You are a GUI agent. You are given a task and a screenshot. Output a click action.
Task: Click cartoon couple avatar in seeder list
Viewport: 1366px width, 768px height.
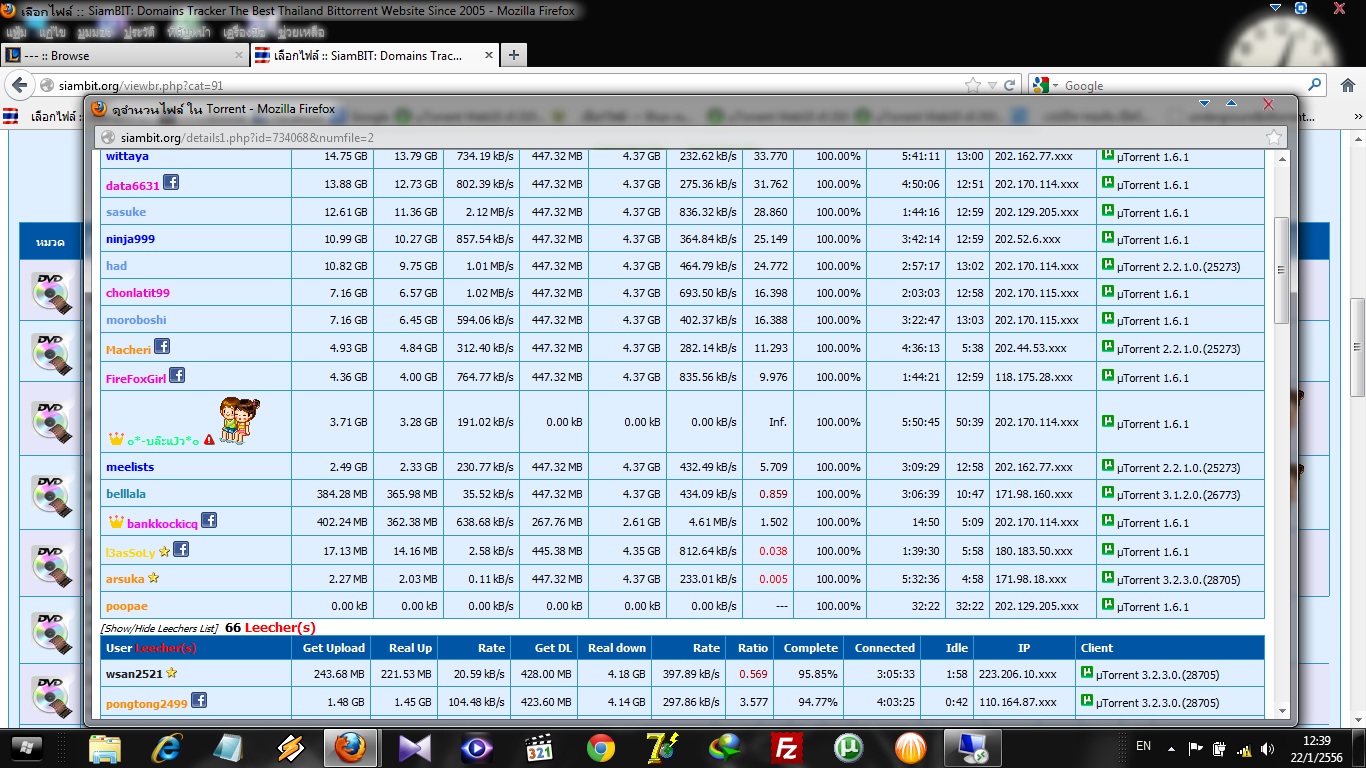coord(240,420)
